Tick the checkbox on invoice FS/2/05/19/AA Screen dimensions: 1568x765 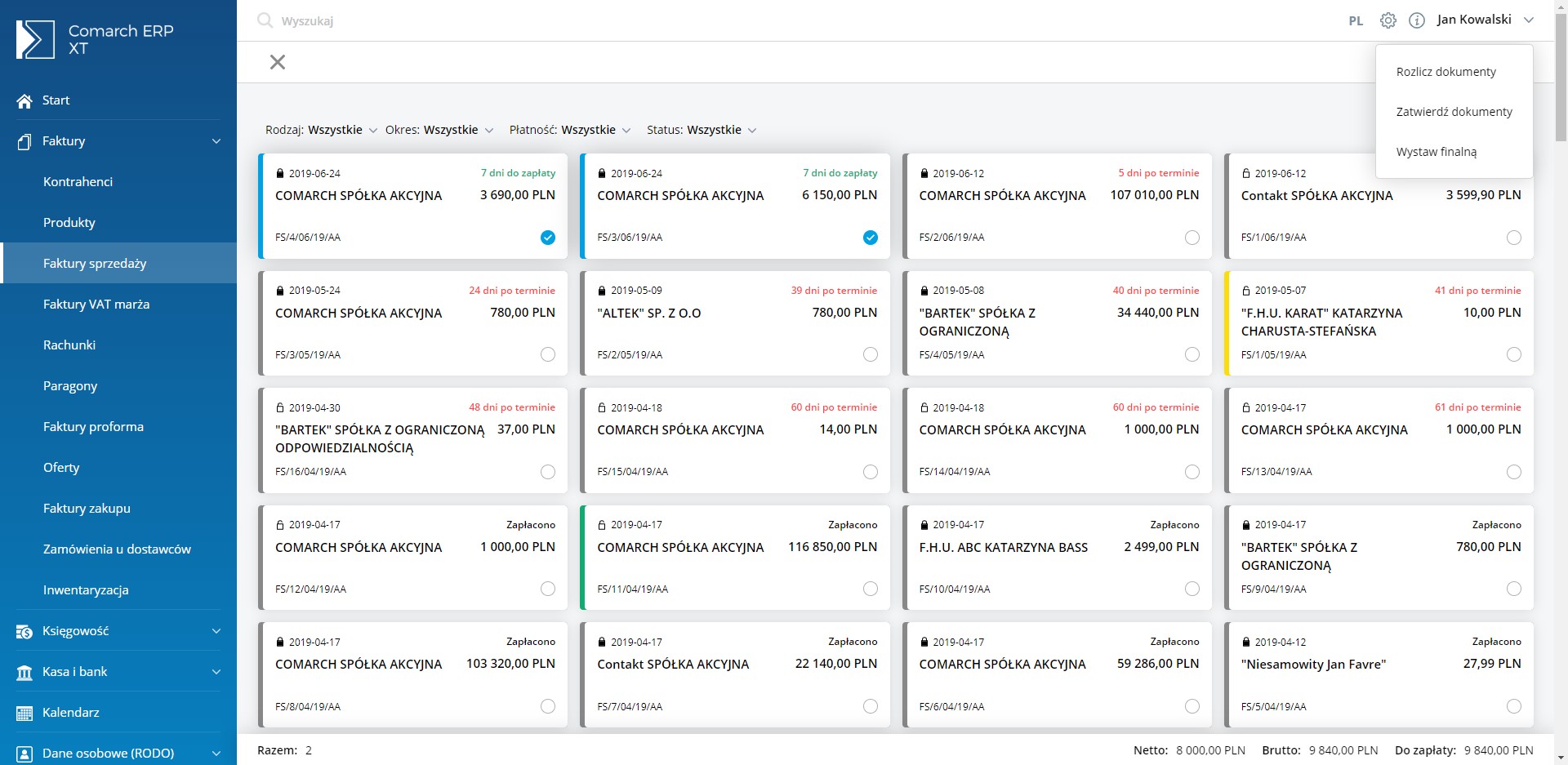[871, 354]
